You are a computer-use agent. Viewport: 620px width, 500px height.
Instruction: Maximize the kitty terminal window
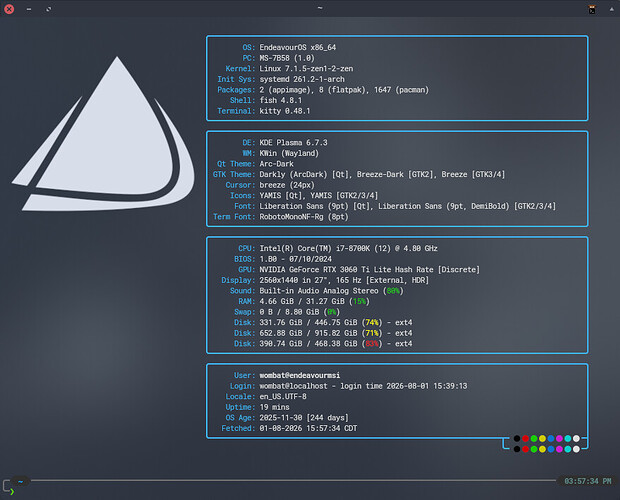point(48,9)
